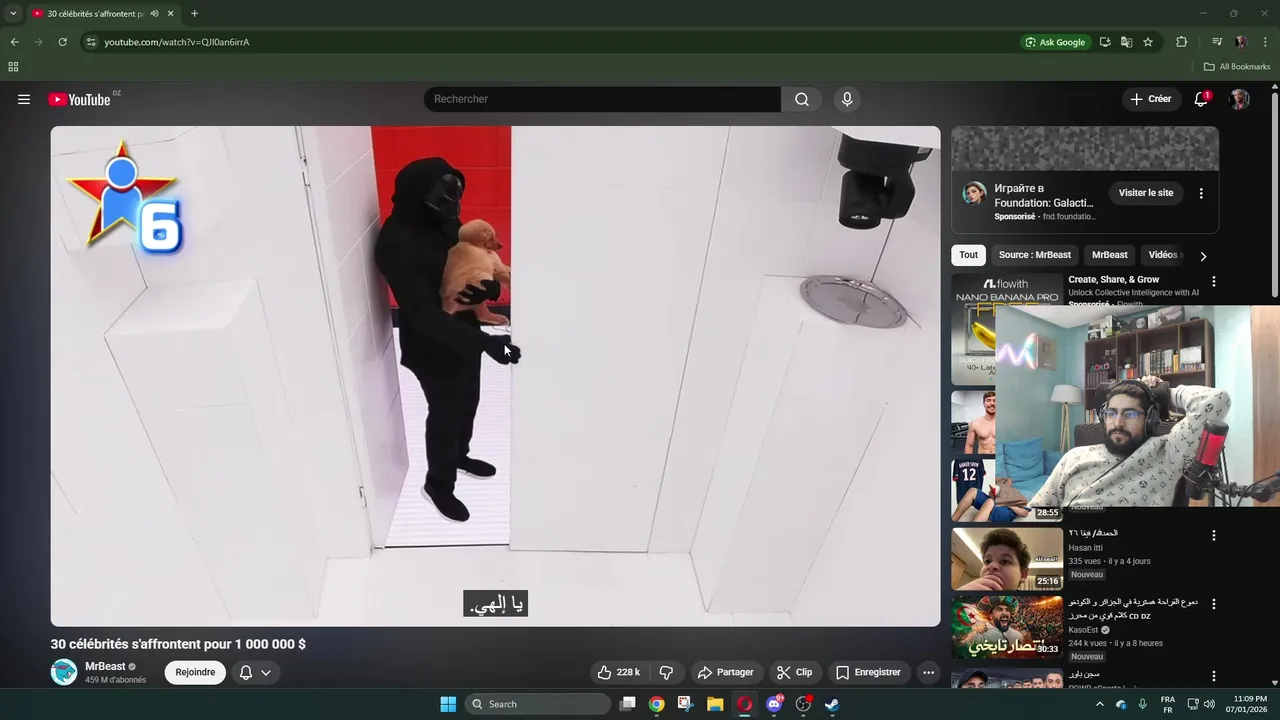Viewport: 1280px width, 720px height.
Task: Dislike the MrBeast video
Action: click(666, 672)
